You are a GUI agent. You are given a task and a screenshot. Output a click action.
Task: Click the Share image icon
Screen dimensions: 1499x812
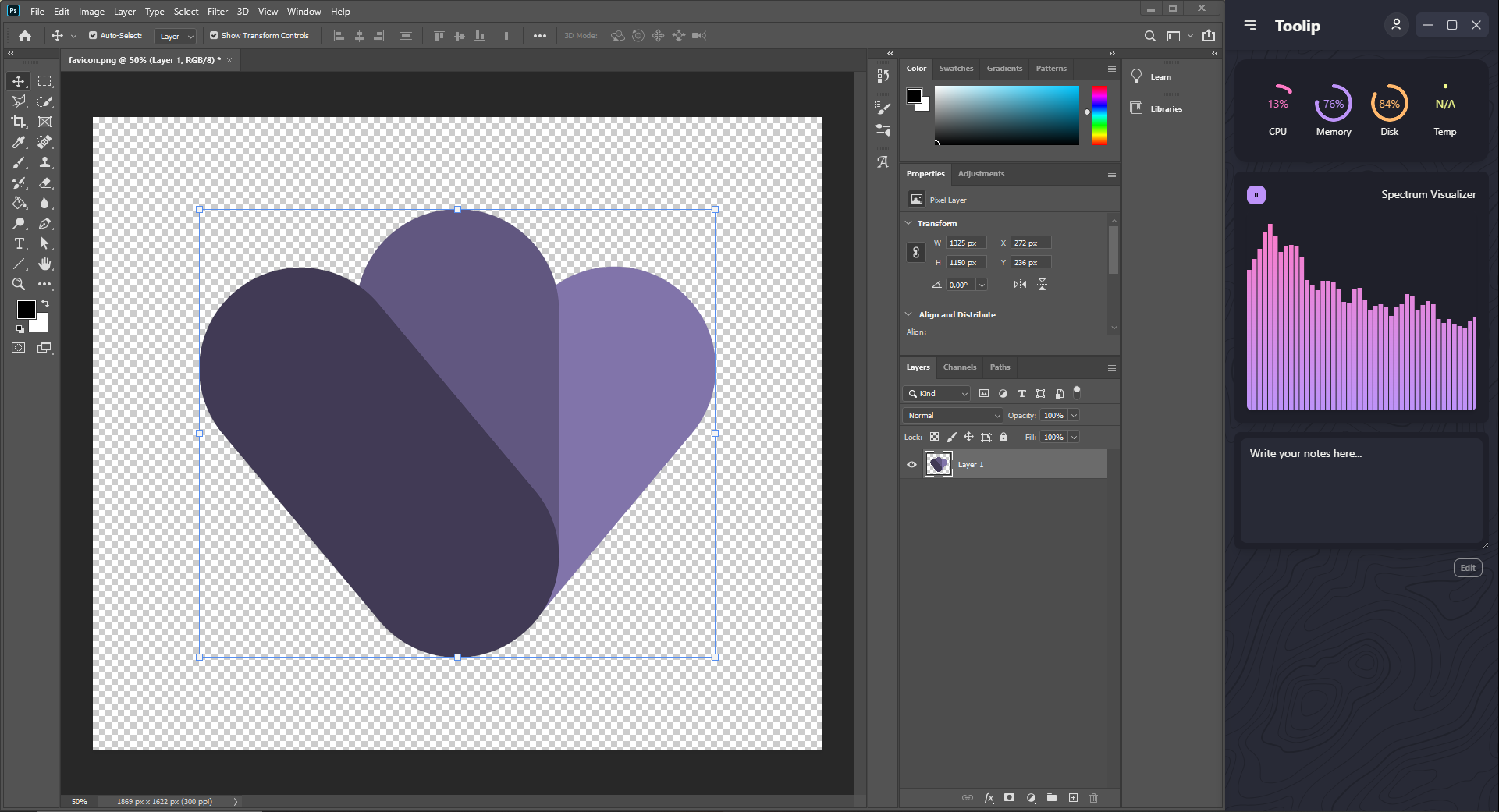[x=1209, y=36]
